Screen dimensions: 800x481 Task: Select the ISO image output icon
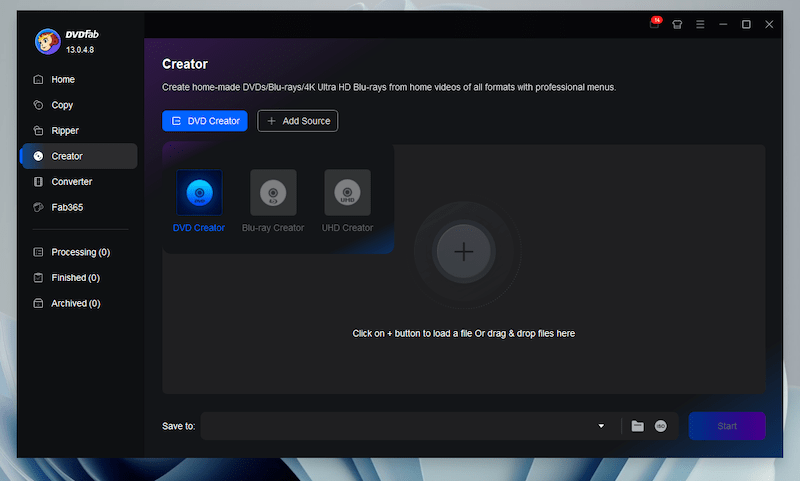pyautogui.click(x=661, y=426)
